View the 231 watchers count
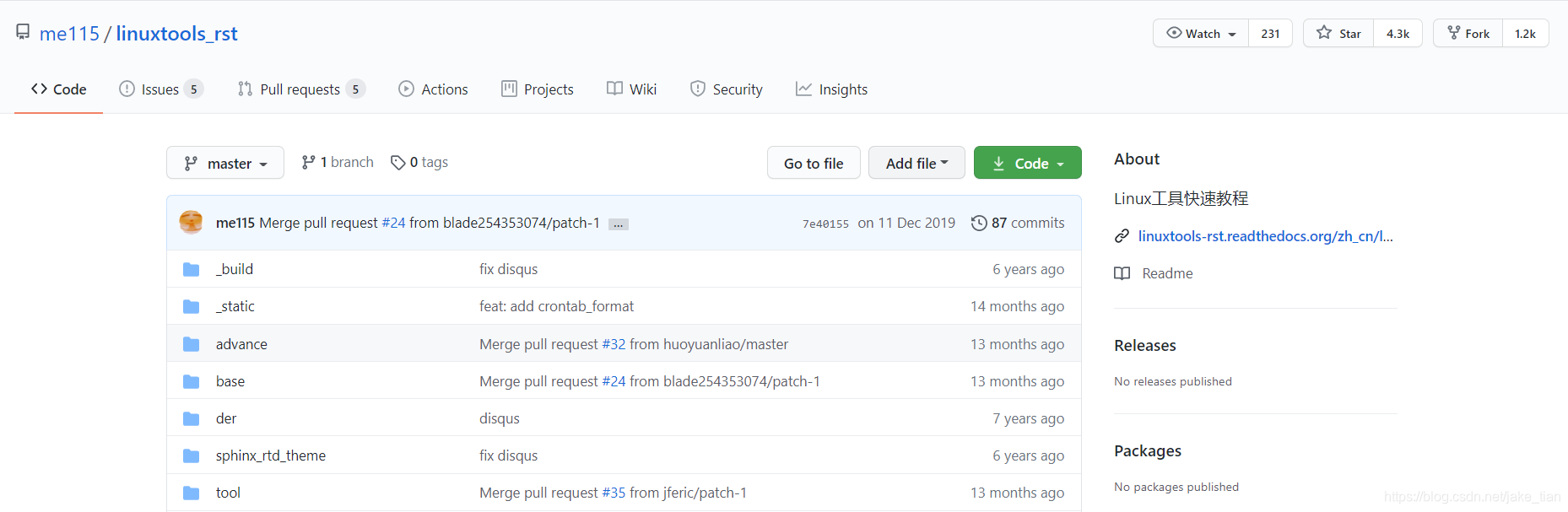Screen dimensions: 1568x512 pyautogui.click(x=1270, y=34)
